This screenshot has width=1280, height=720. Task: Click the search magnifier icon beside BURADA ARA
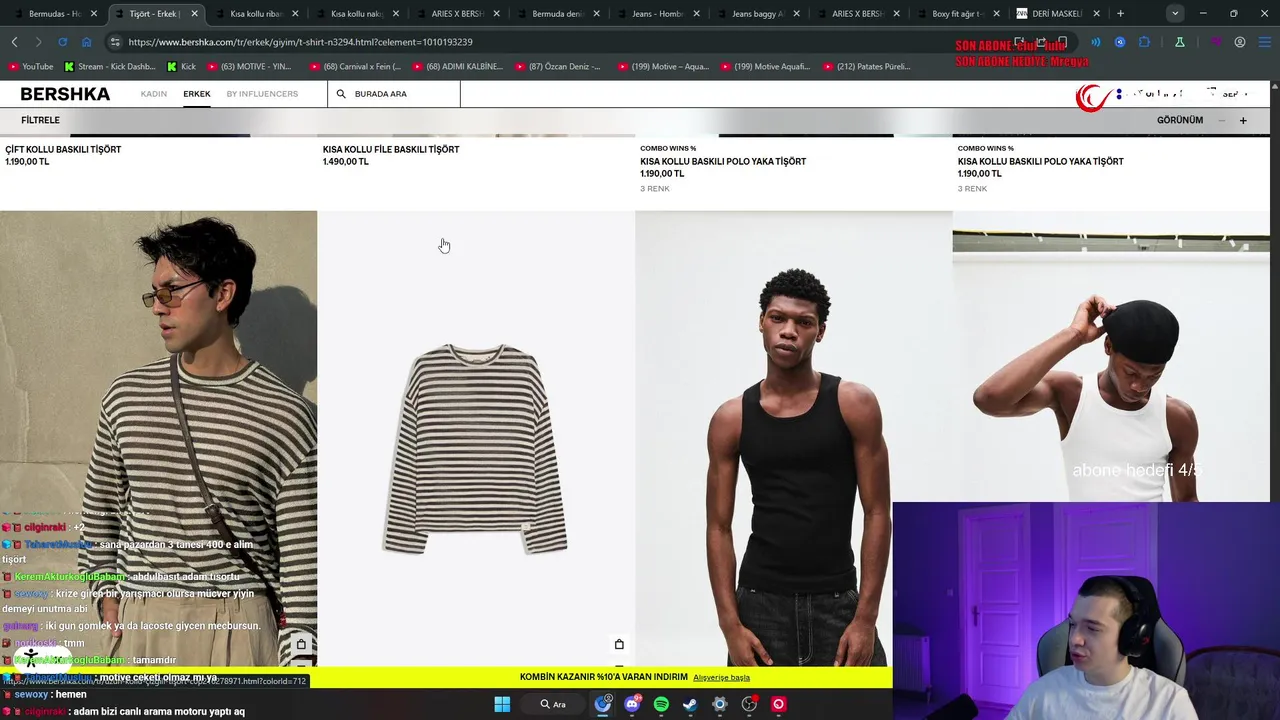pos(341,94)
